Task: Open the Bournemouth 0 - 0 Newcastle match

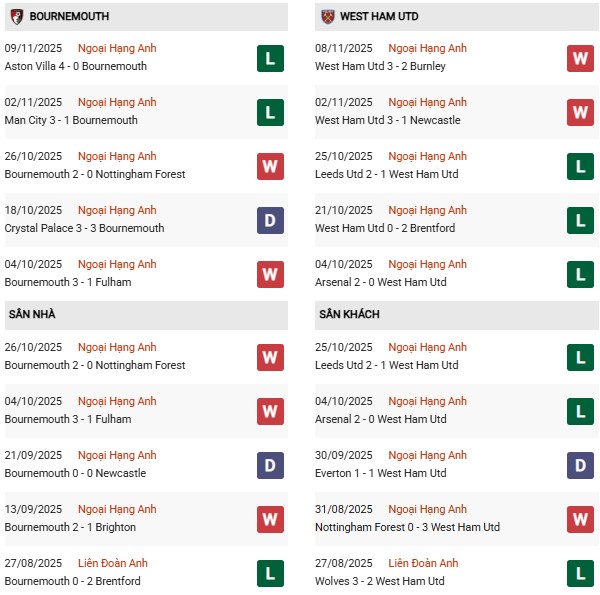Action: [x=75, y=473]
